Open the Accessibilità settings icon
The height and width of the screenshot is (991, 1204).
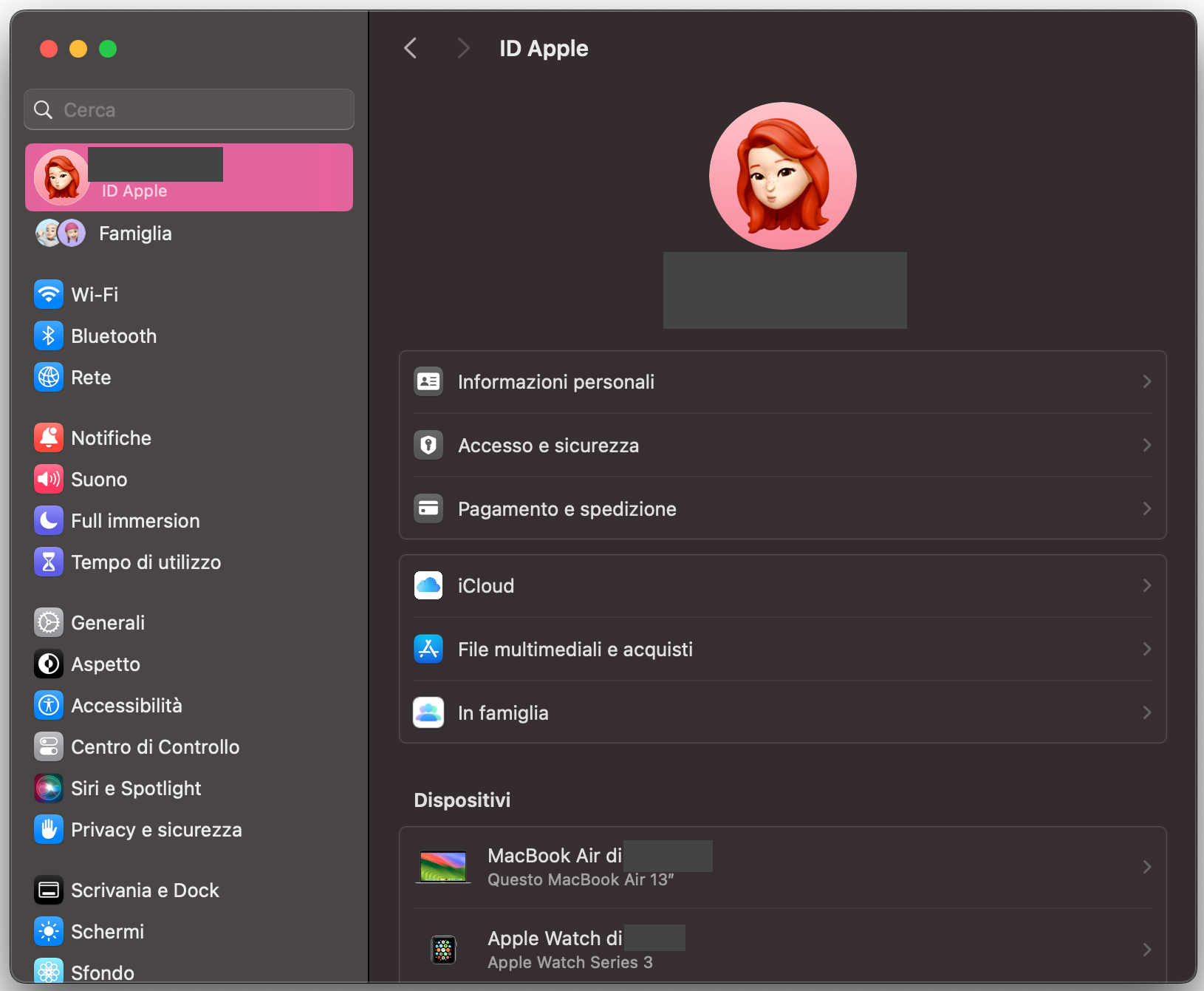click(x=48, y=705)
